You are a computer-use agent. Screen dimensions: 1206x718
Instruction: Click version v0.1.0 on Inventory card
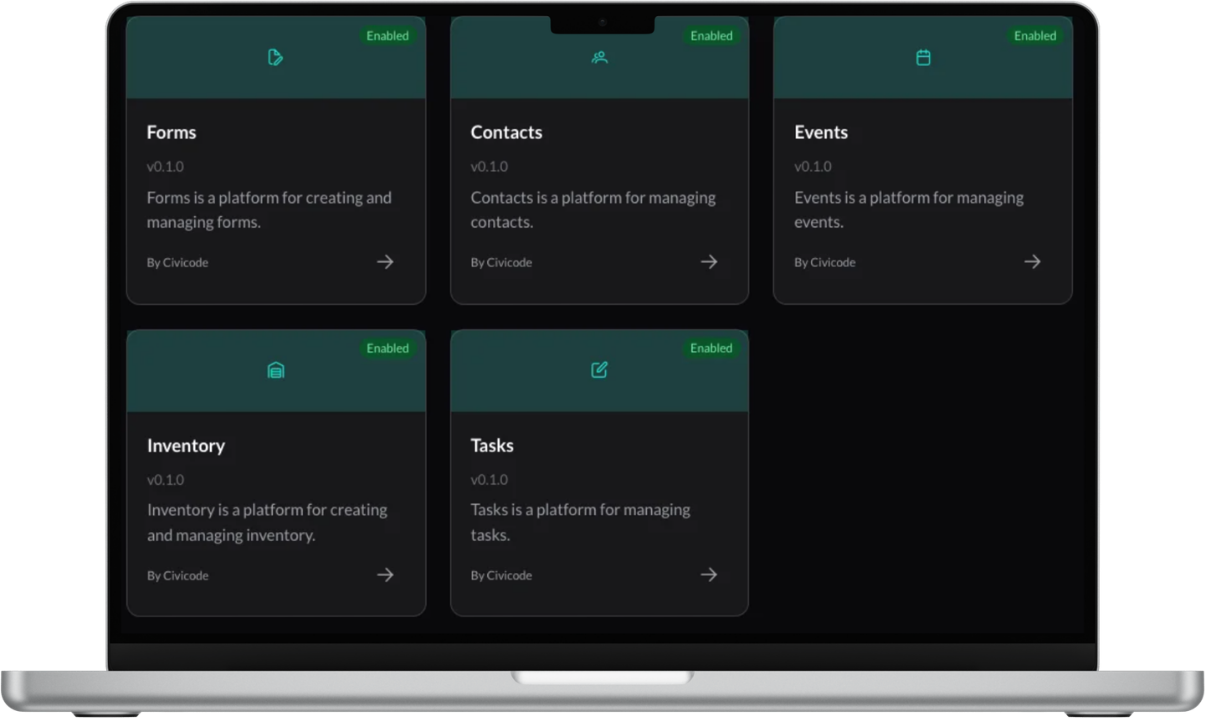coord(165,480)
